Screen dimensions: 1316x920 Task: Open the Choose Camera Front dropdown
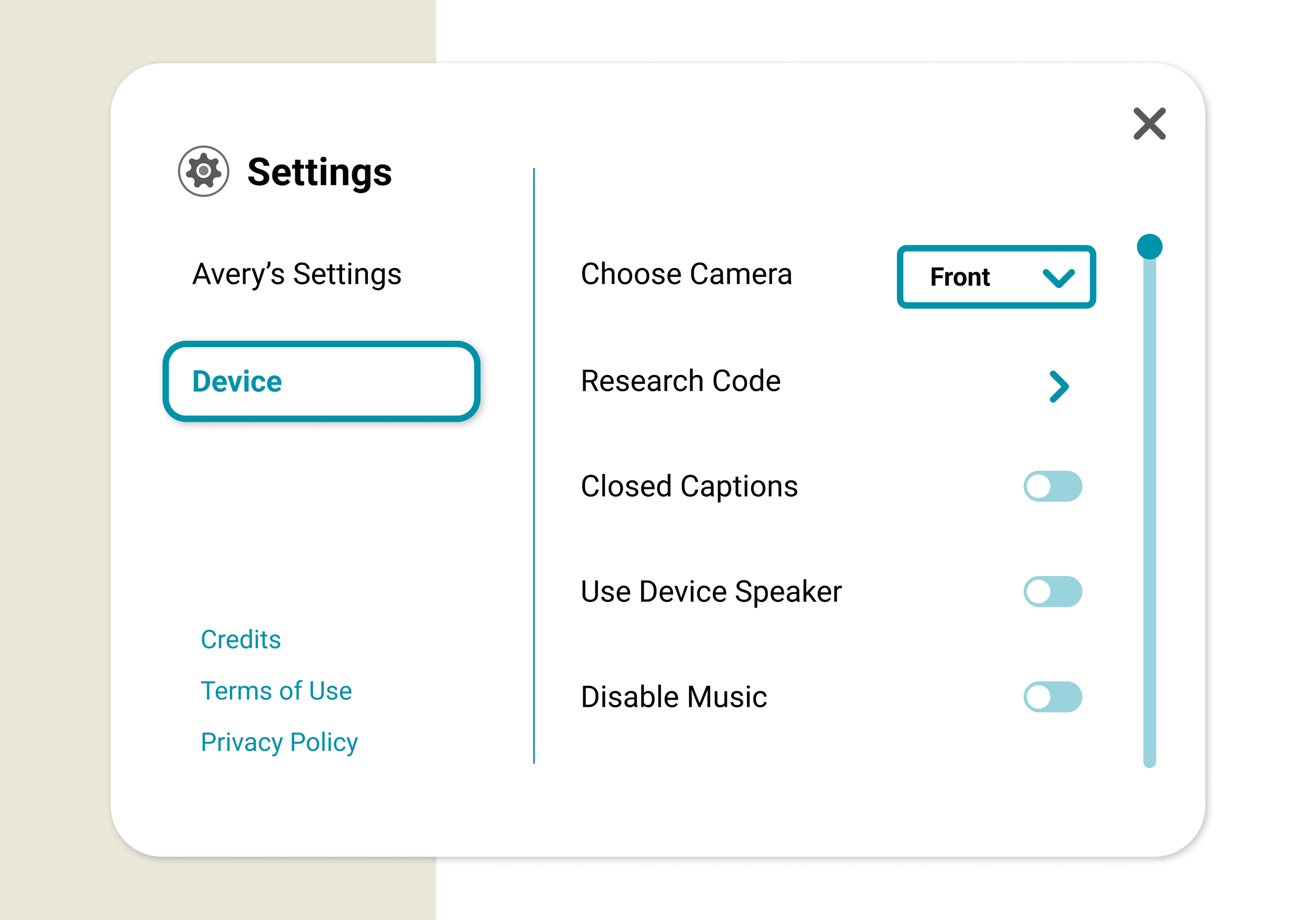click(x=996, y=277)
